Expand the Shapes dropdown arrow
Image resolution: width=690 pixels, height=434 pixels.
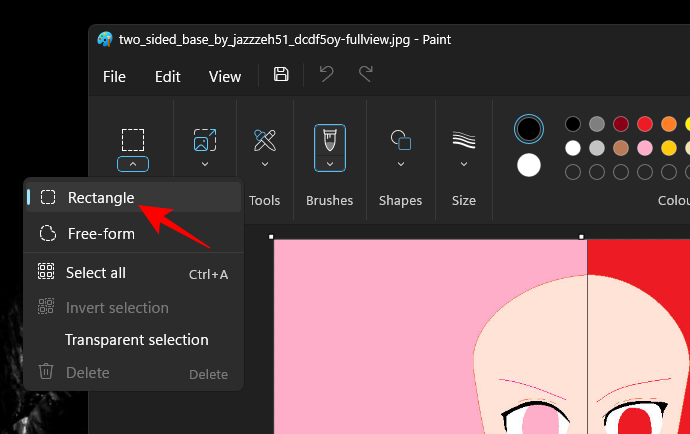[x=400, y=163]
